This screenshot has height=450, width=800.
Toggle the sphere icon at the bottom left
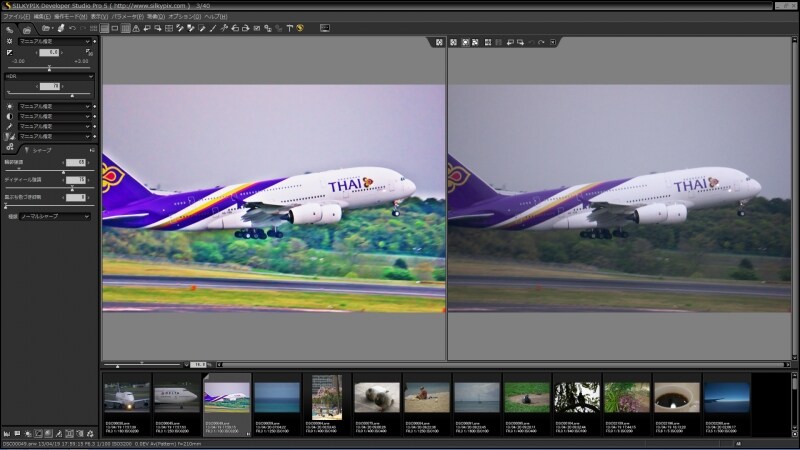[x=48, y=434]
